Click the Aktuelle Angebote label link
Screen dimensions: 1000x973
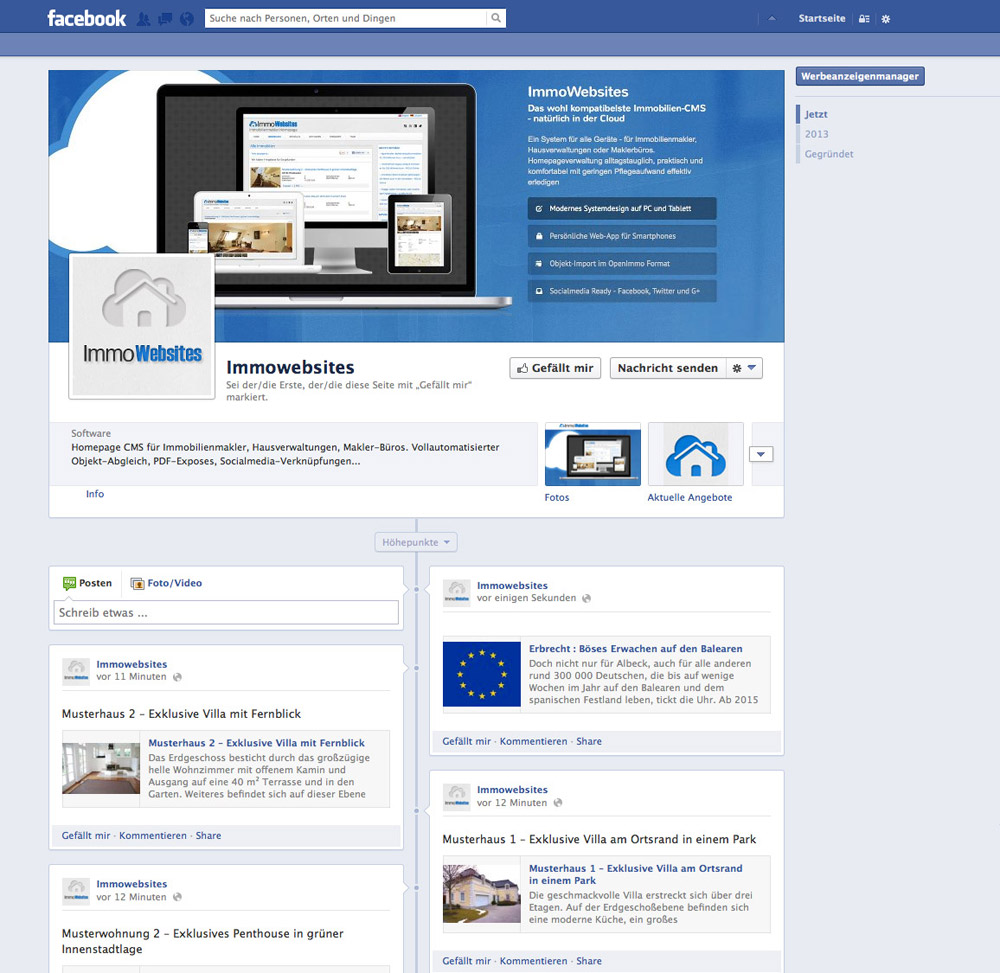pos(689,497)
